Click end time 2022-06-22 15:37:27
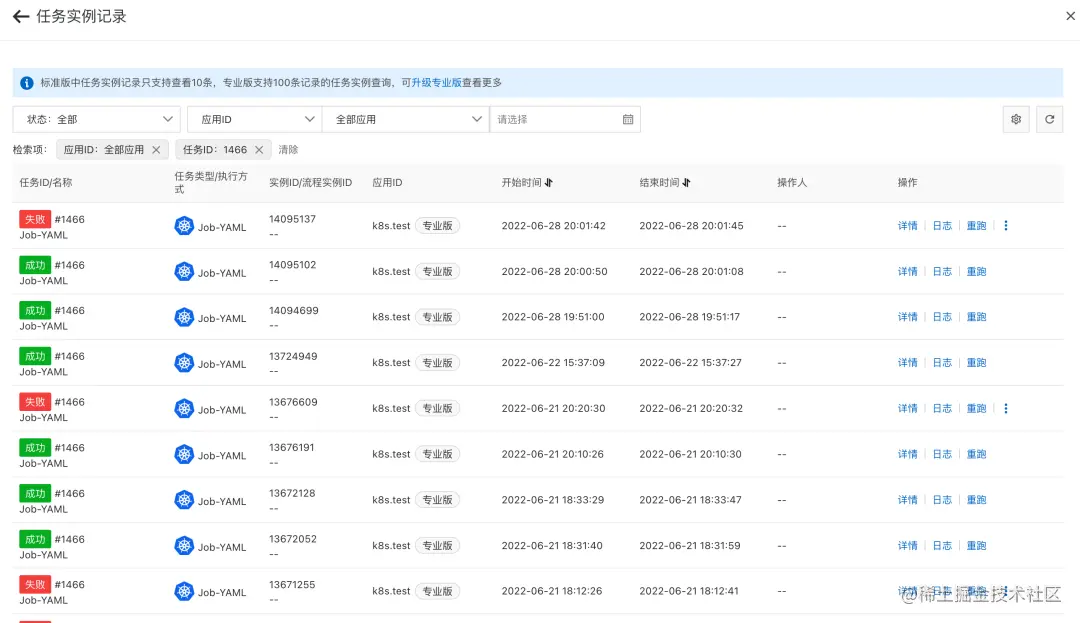 click(690, 363)
